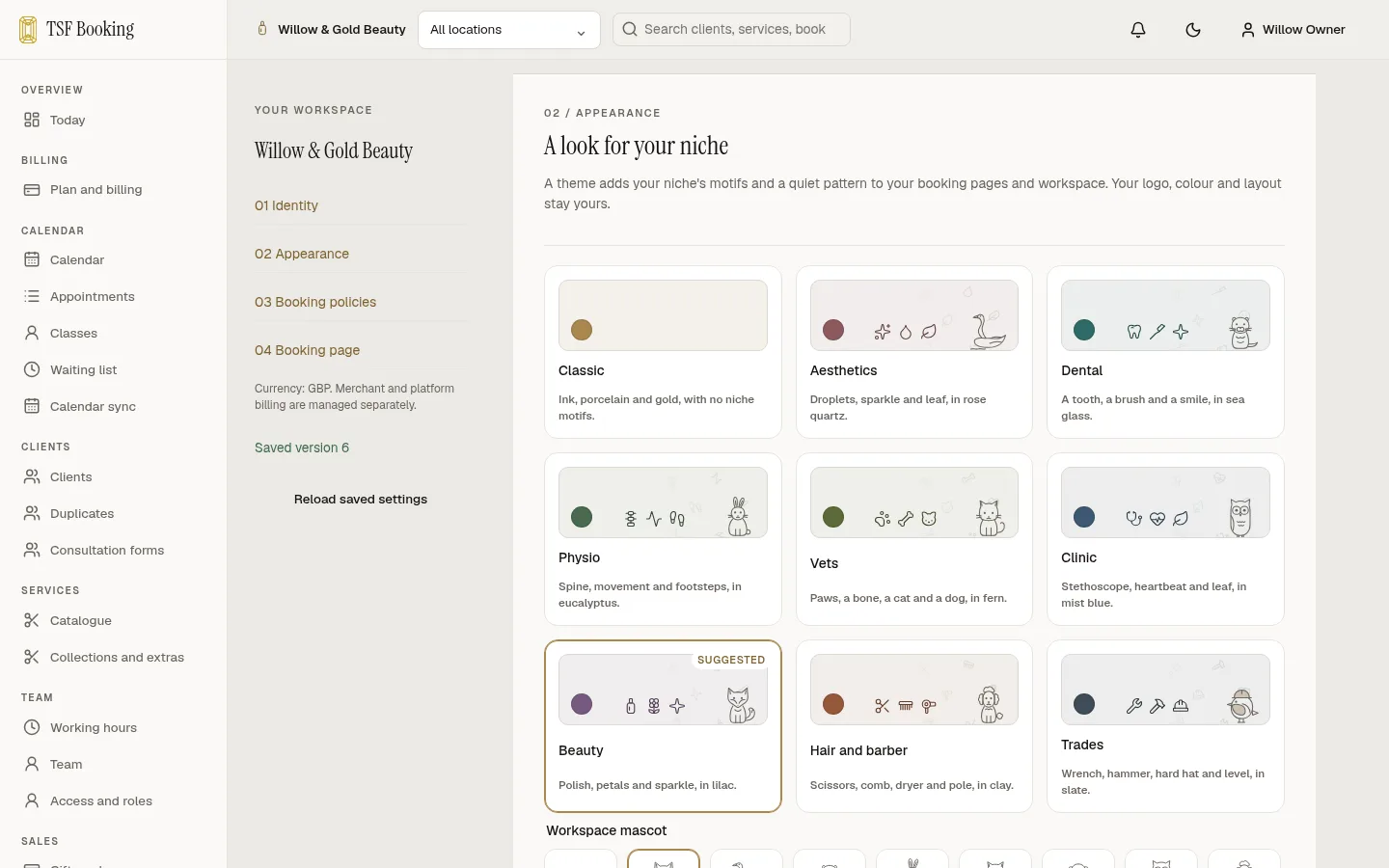Click the Catalogue scissors icon
This screenshot has height=868, width=1389.
32,620
